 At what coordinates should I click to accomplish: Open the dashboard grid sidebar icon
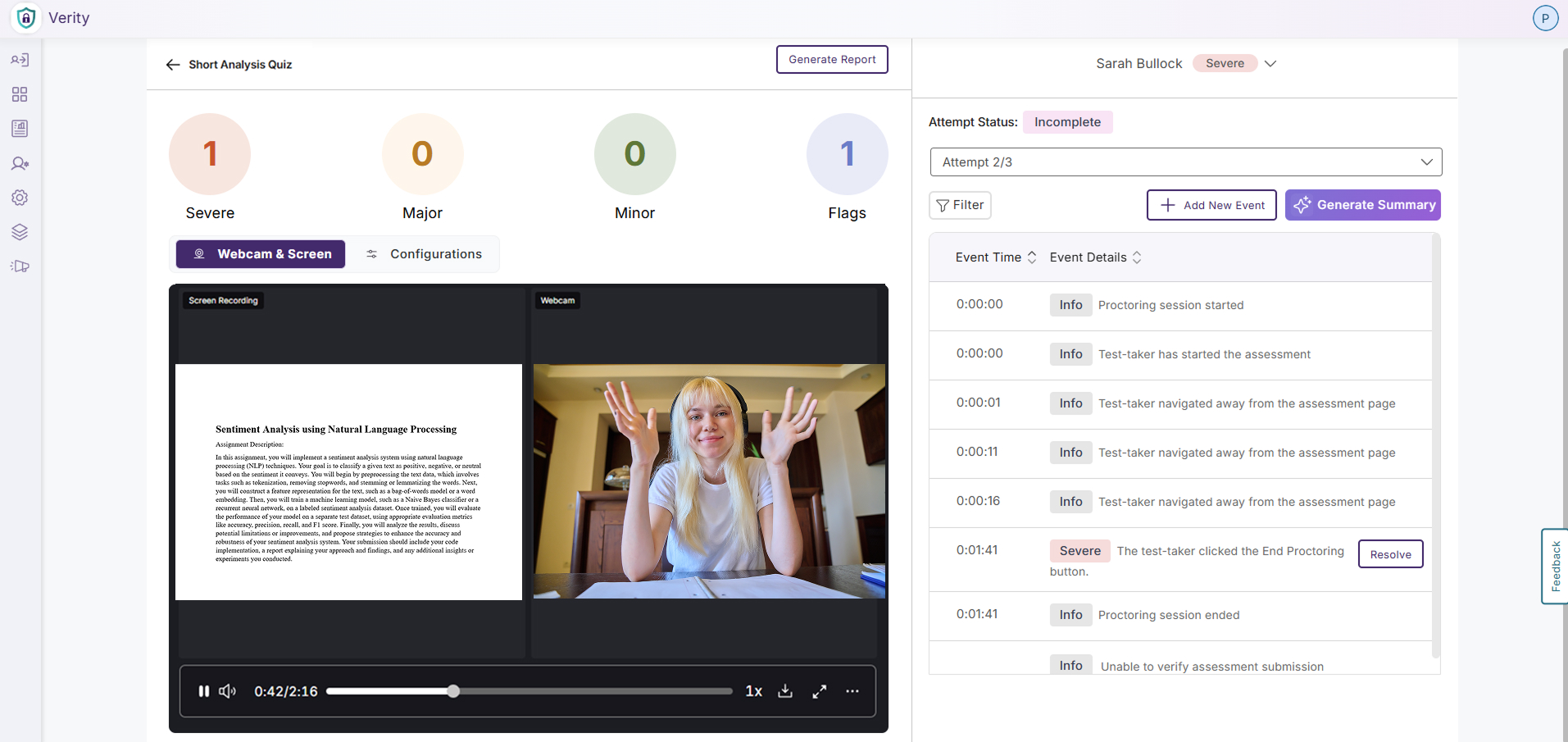[x=20, y=94]
